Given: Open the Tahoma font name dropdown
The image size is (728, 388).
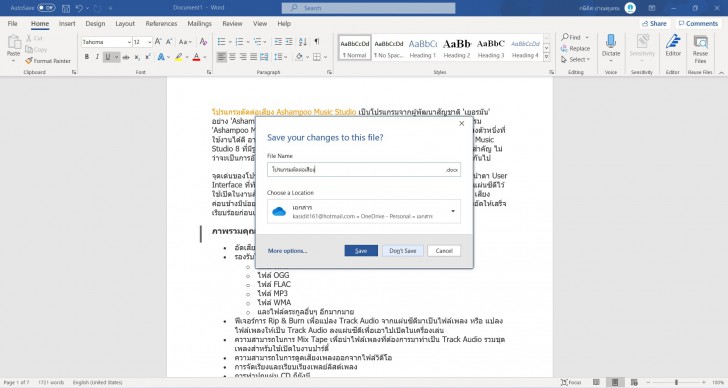Looking at the screenshot, I should [129, 42].
